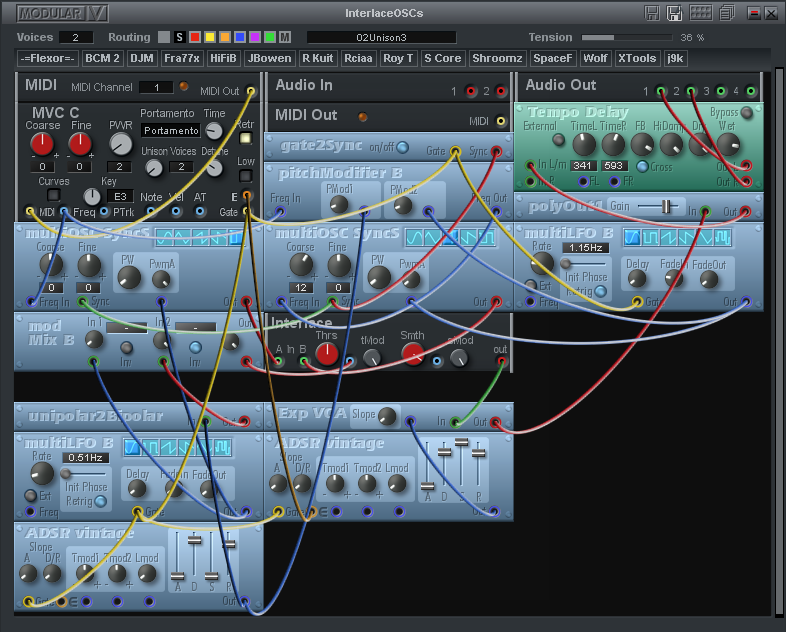Toggle the Retr button in MVC C

pos(245,138)
